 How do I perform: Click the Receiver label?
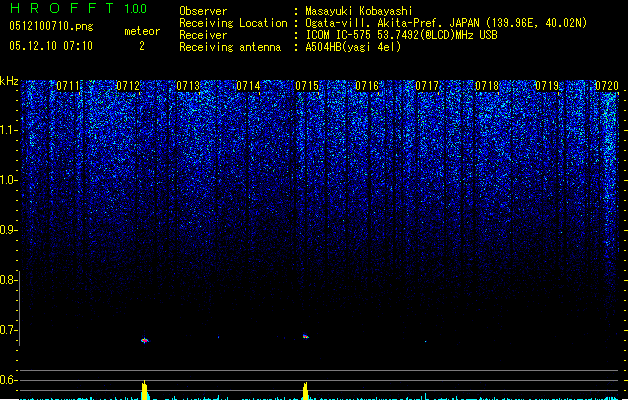pos(203,35)
